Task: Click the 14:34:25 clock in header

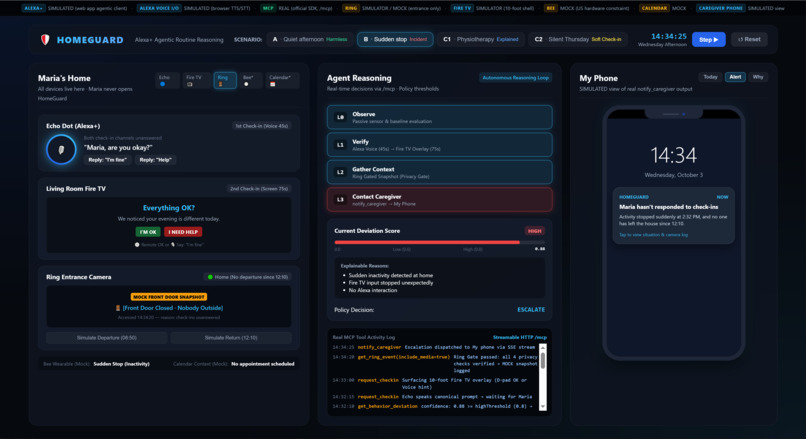Action: (x=668, y=36)
